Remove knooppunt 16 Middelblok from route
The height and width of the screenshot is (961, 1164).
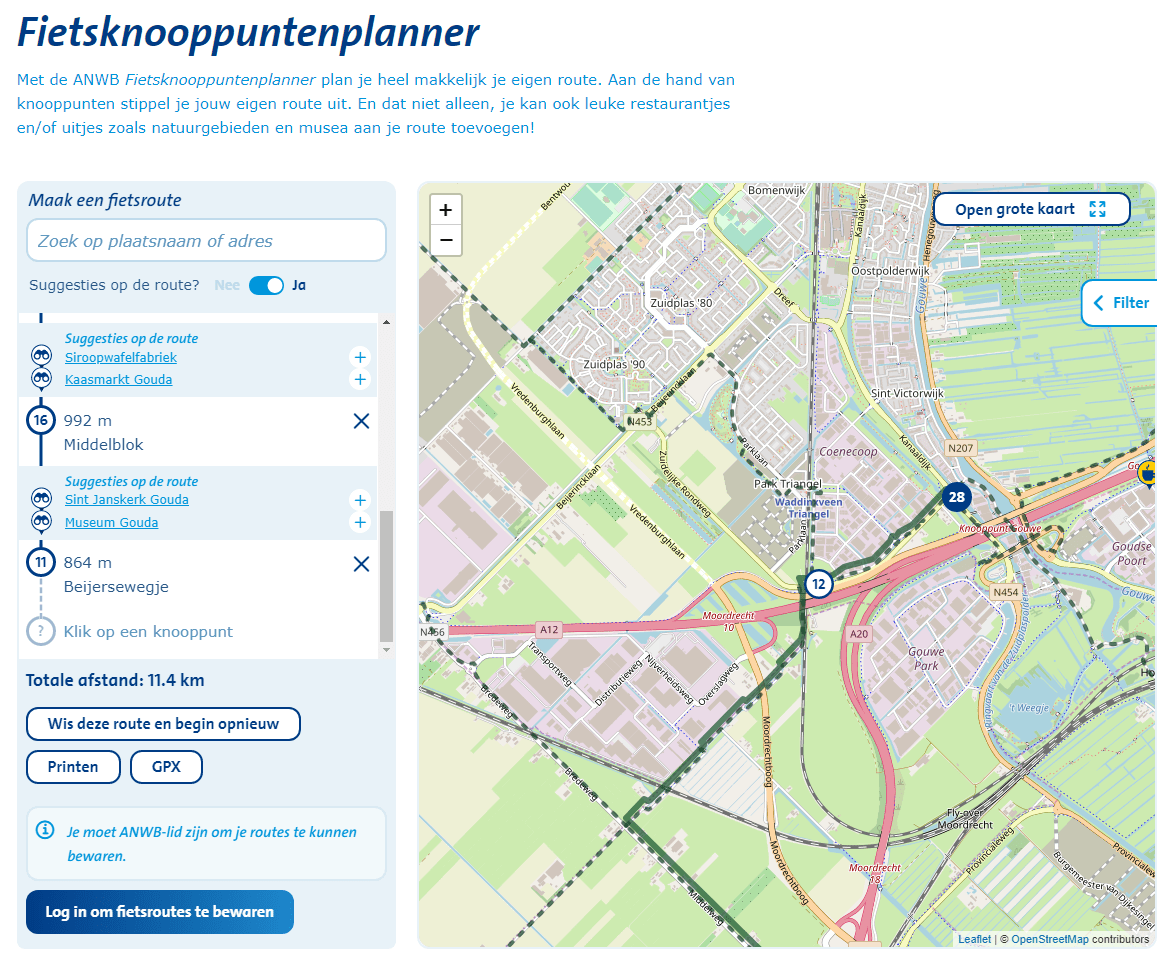click(361, 422)
